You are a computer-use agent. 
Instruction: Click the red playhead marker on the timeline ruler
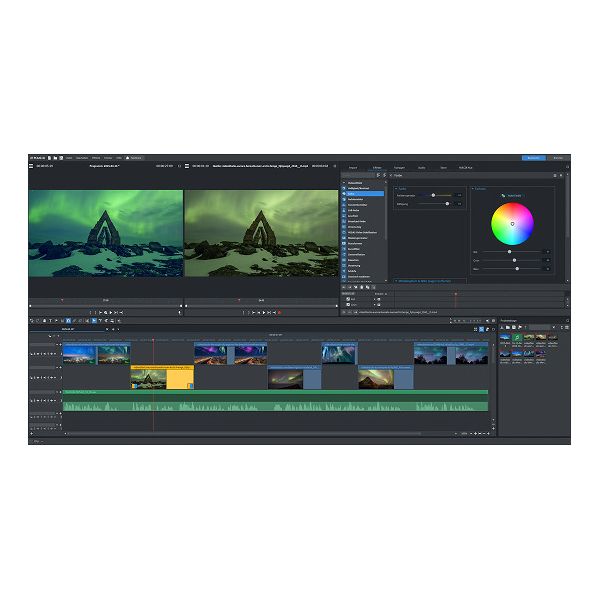pos(153,339)
